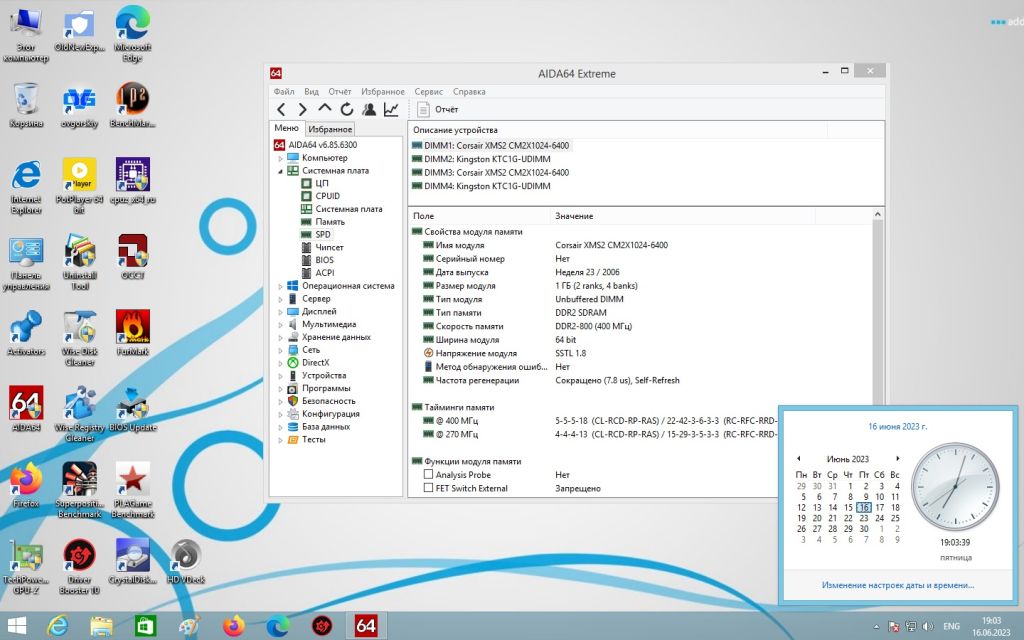This screenshot has width=1024, height=640.
Task: Expand the Компьютер tree node
Action: click(x=280, y=158)
